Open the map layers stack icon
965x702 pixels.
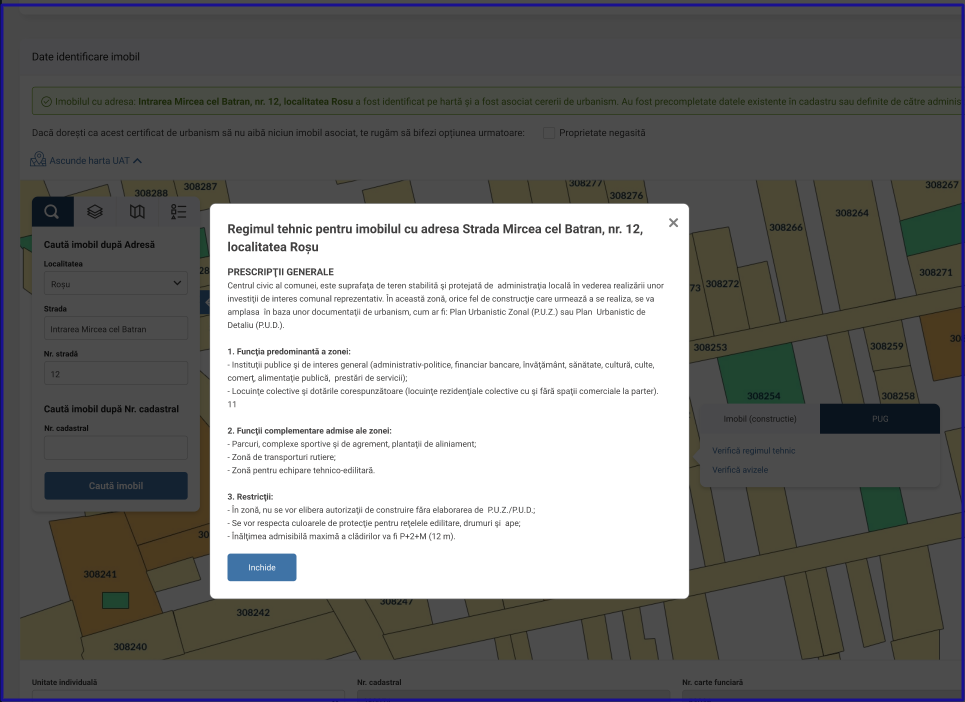[95, 212]
